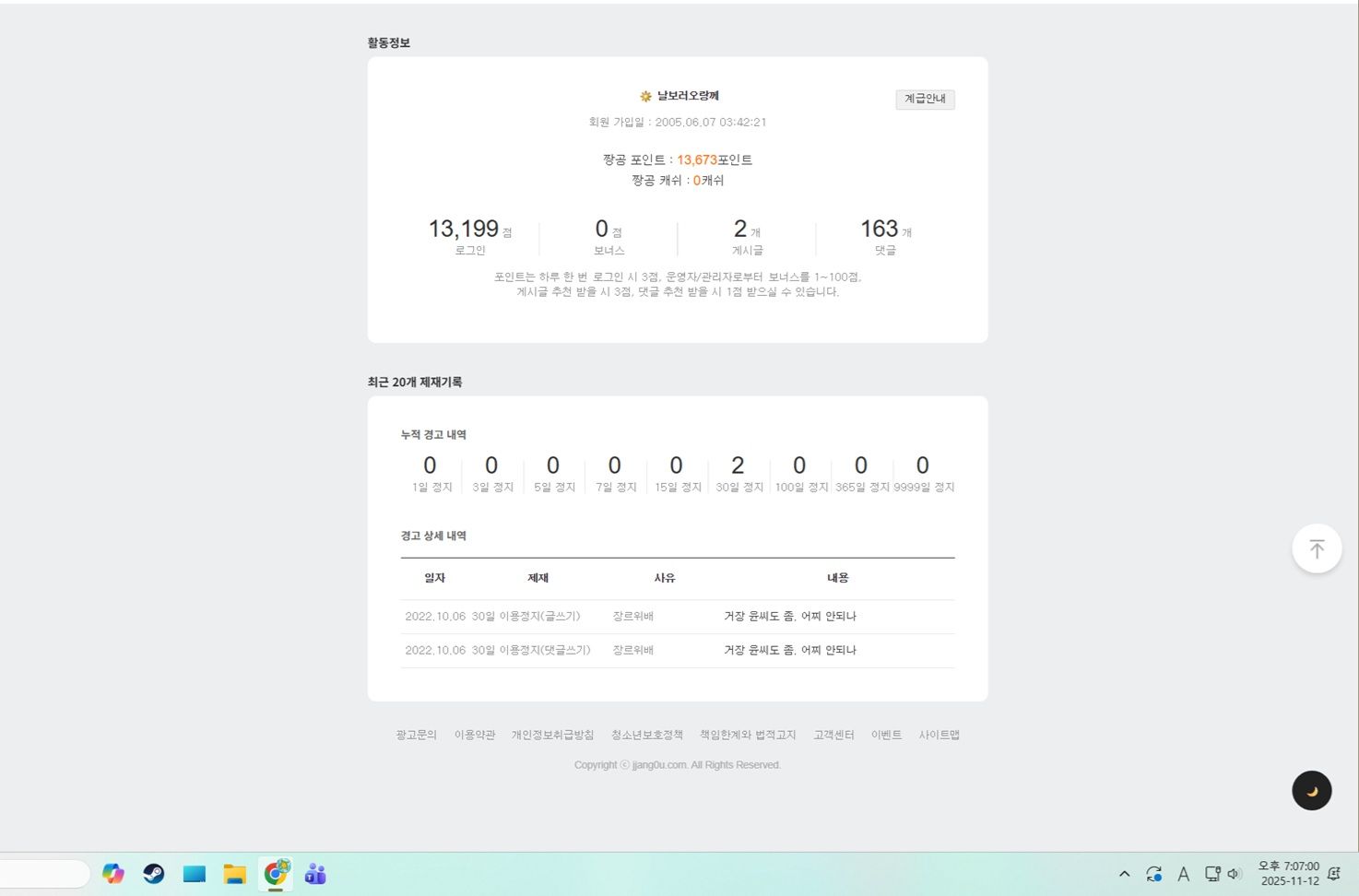
Task: Expand hidden system tray icons chevron
Action: (x=1124, y=874)
